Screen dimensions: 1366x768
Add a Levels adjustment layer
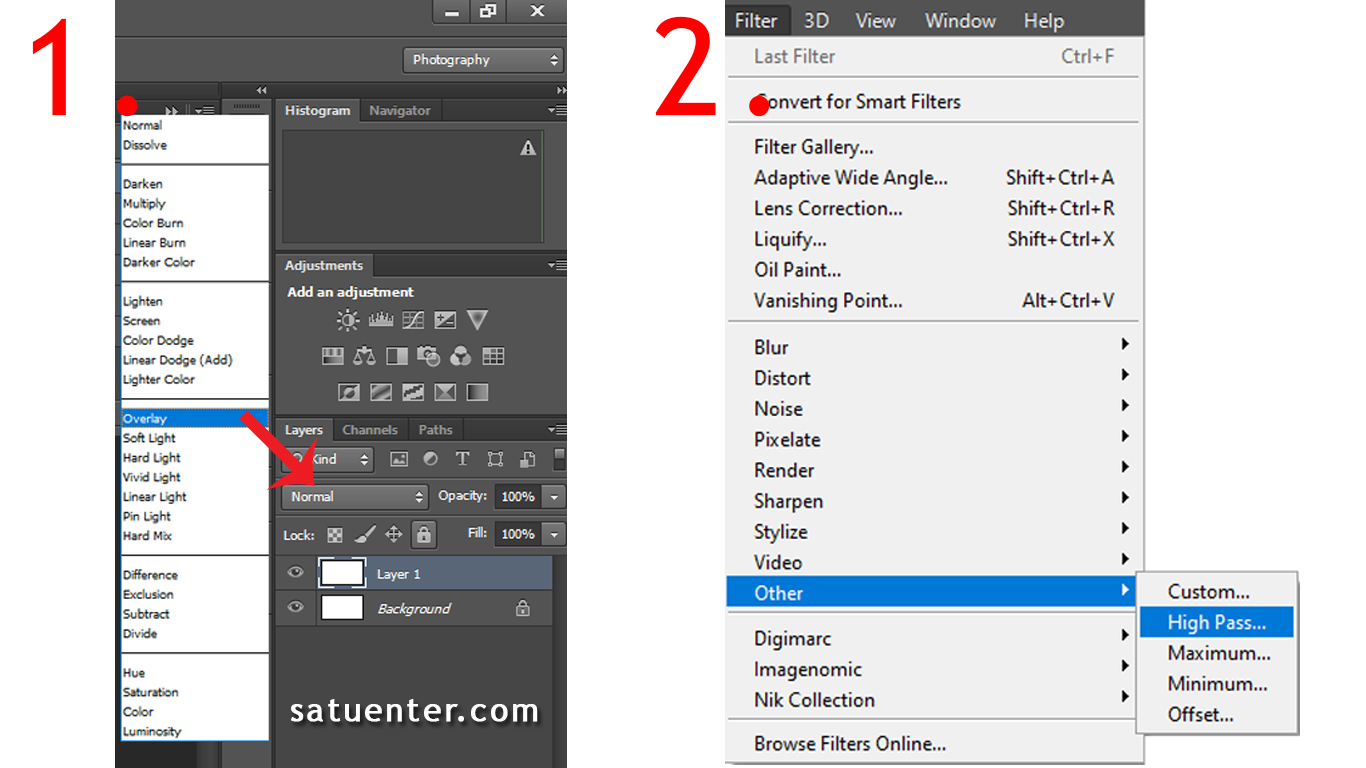coord(380,320)
